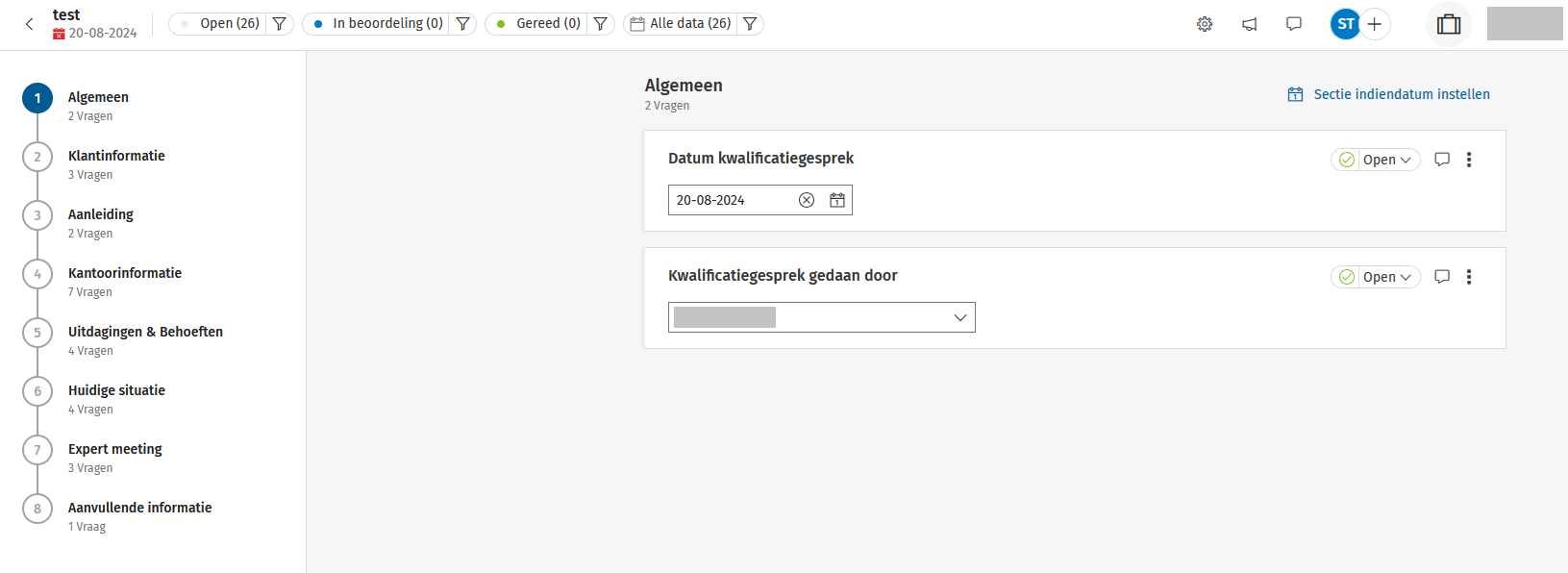Click the plus icon to add user
Viewport: 1568px width, 573px height.
point(1375,24)
